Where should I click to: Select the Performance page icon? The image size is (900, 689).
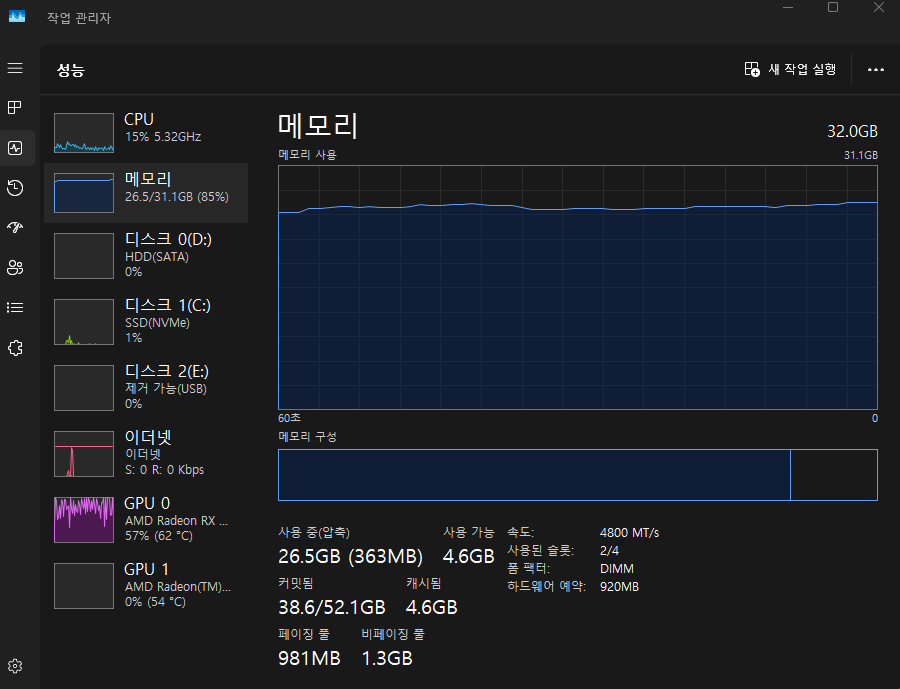15,148
